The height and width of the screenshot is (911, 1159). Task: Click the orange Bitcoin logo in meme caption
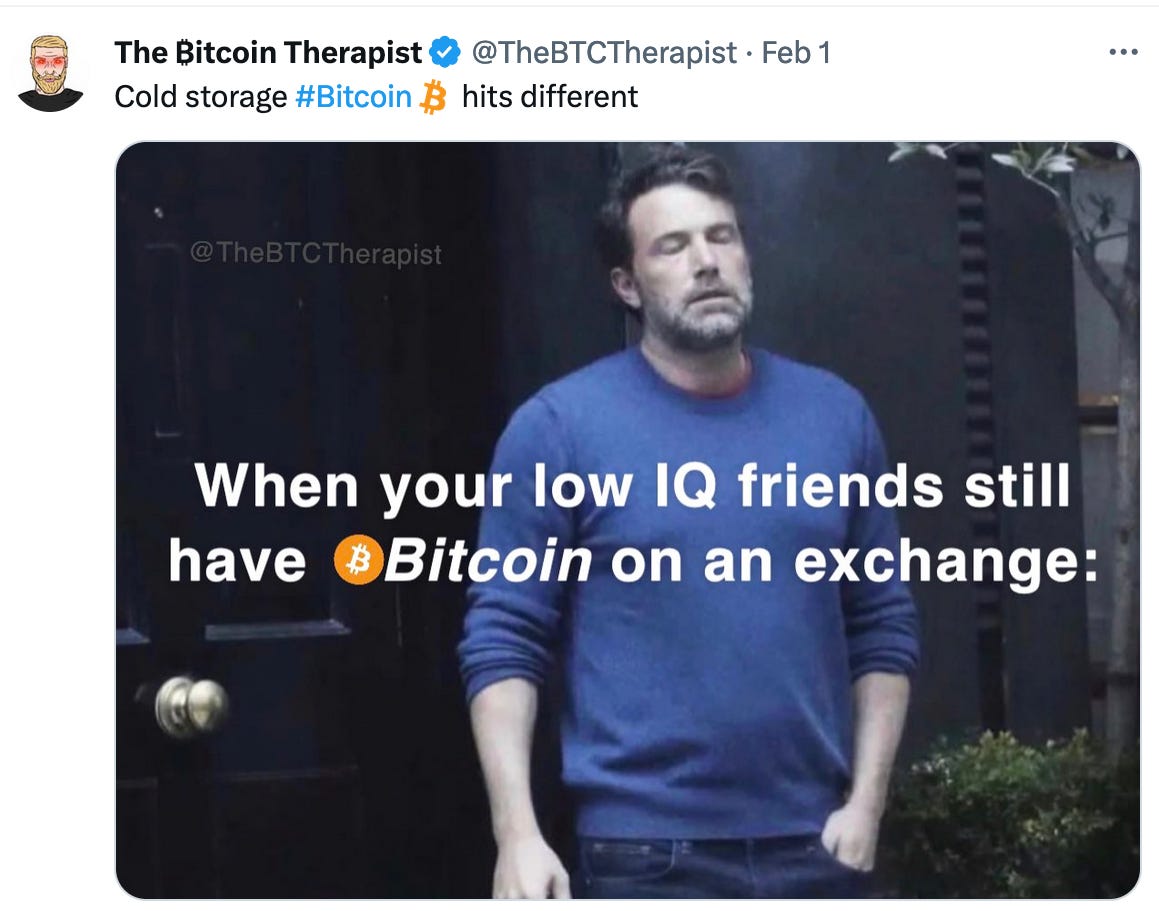point(358,560)
